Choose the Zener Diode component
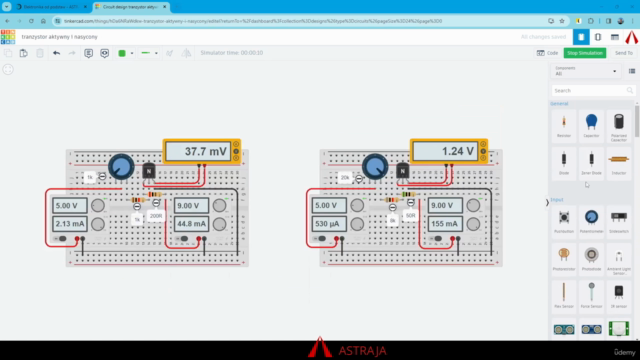 [591, 162]
